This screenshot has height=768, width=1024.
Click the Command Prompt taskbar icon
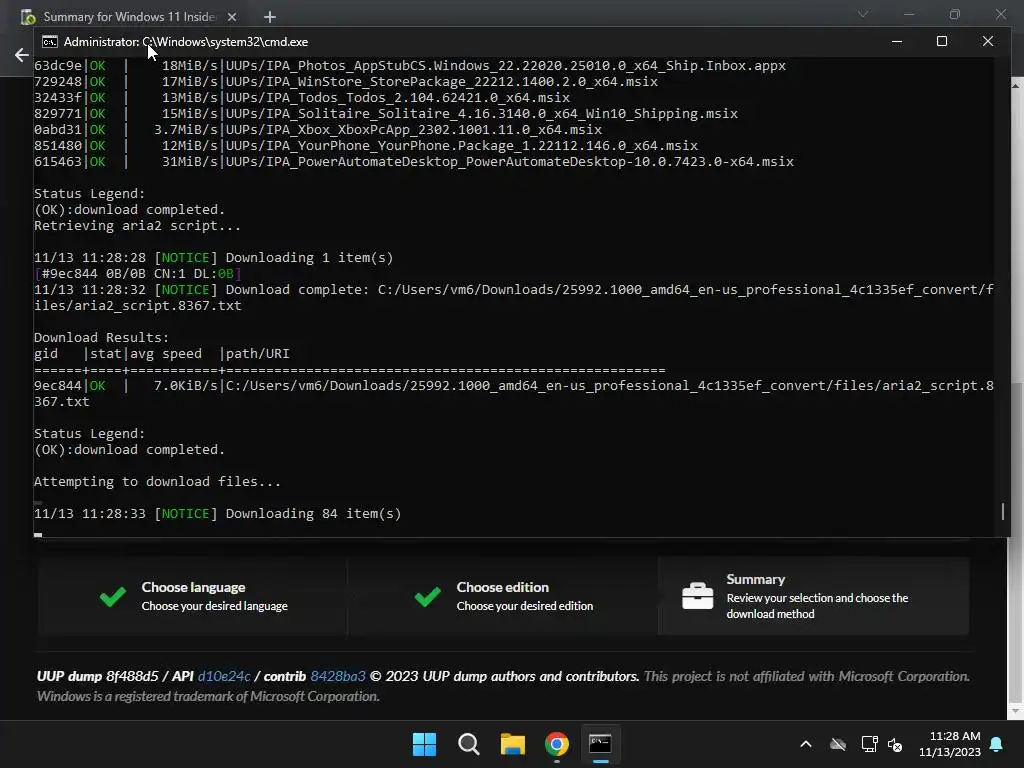(x=600, y=744)
